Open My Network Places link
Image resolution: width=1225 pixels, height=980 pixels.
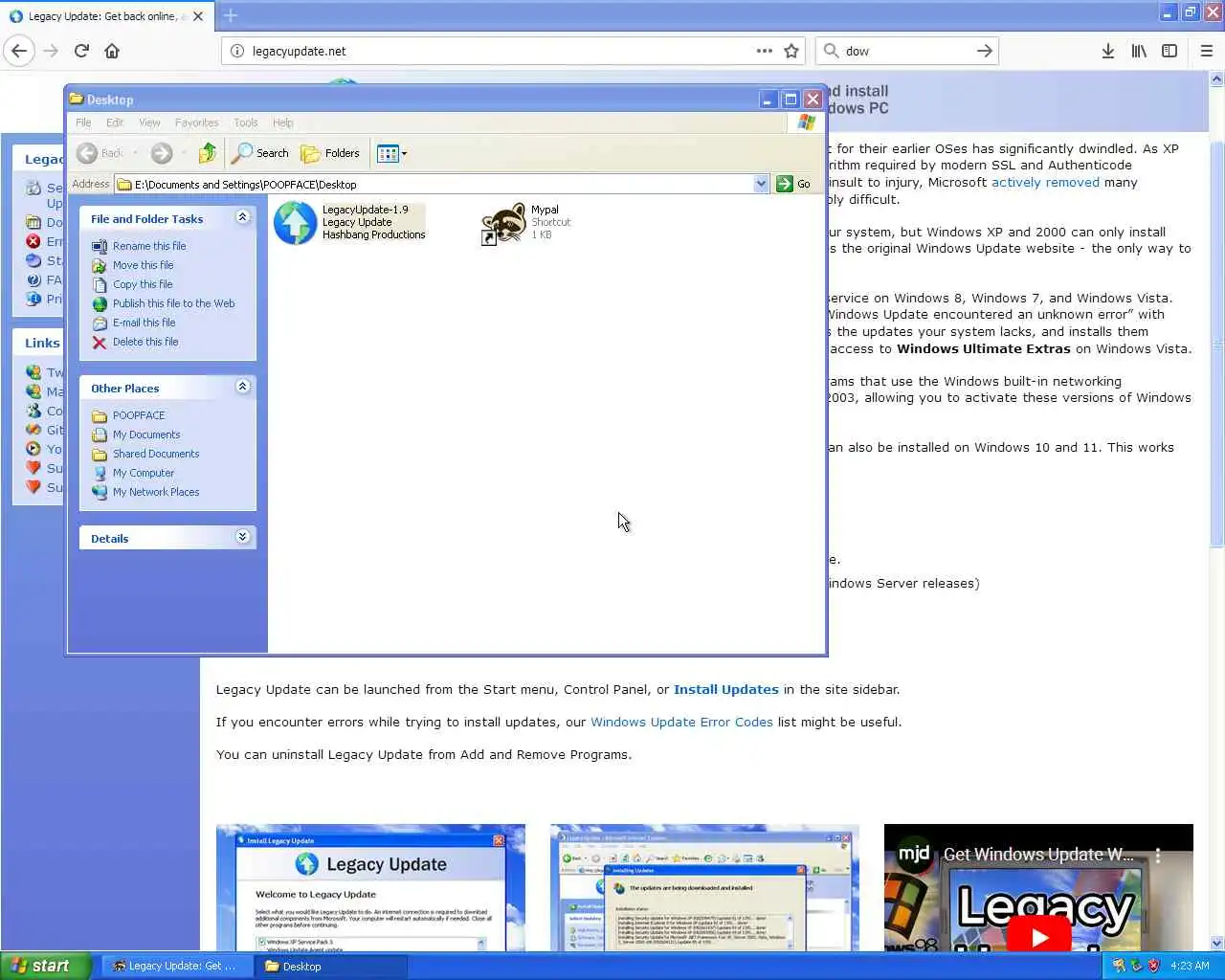click(x=156, y=492)
